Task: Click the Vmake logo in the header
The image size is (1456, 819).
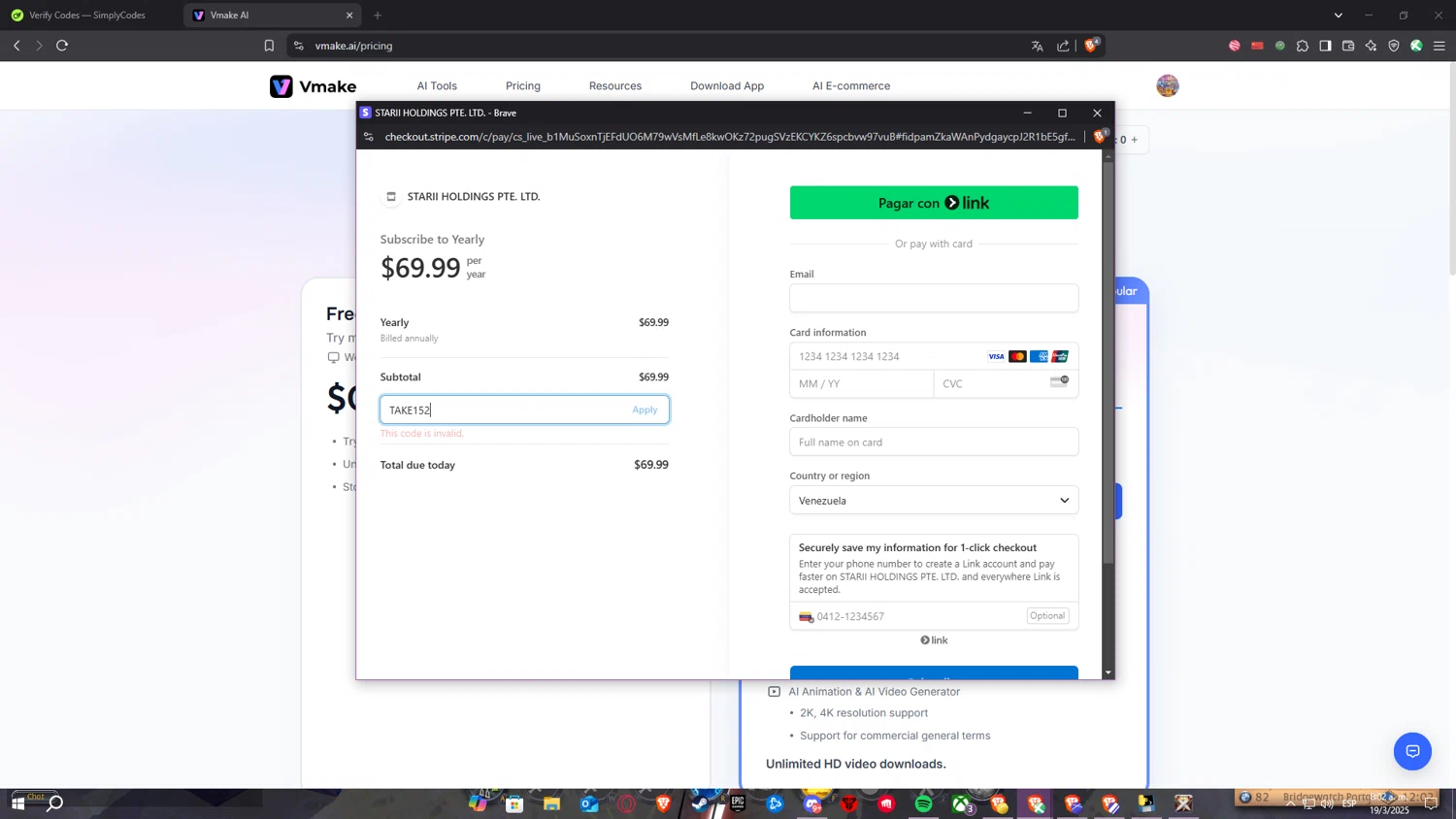Action: click(x=313, y=86)
